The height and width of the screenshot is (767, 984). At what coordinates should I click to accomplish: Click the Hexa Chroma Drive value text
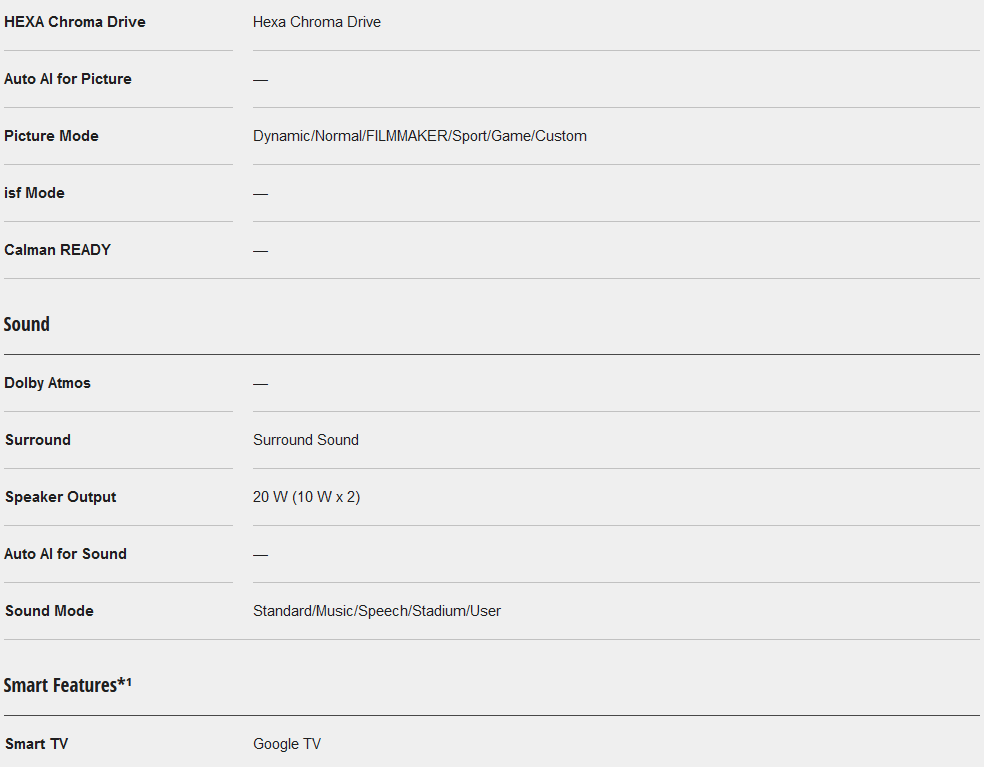tap(316, 22)
